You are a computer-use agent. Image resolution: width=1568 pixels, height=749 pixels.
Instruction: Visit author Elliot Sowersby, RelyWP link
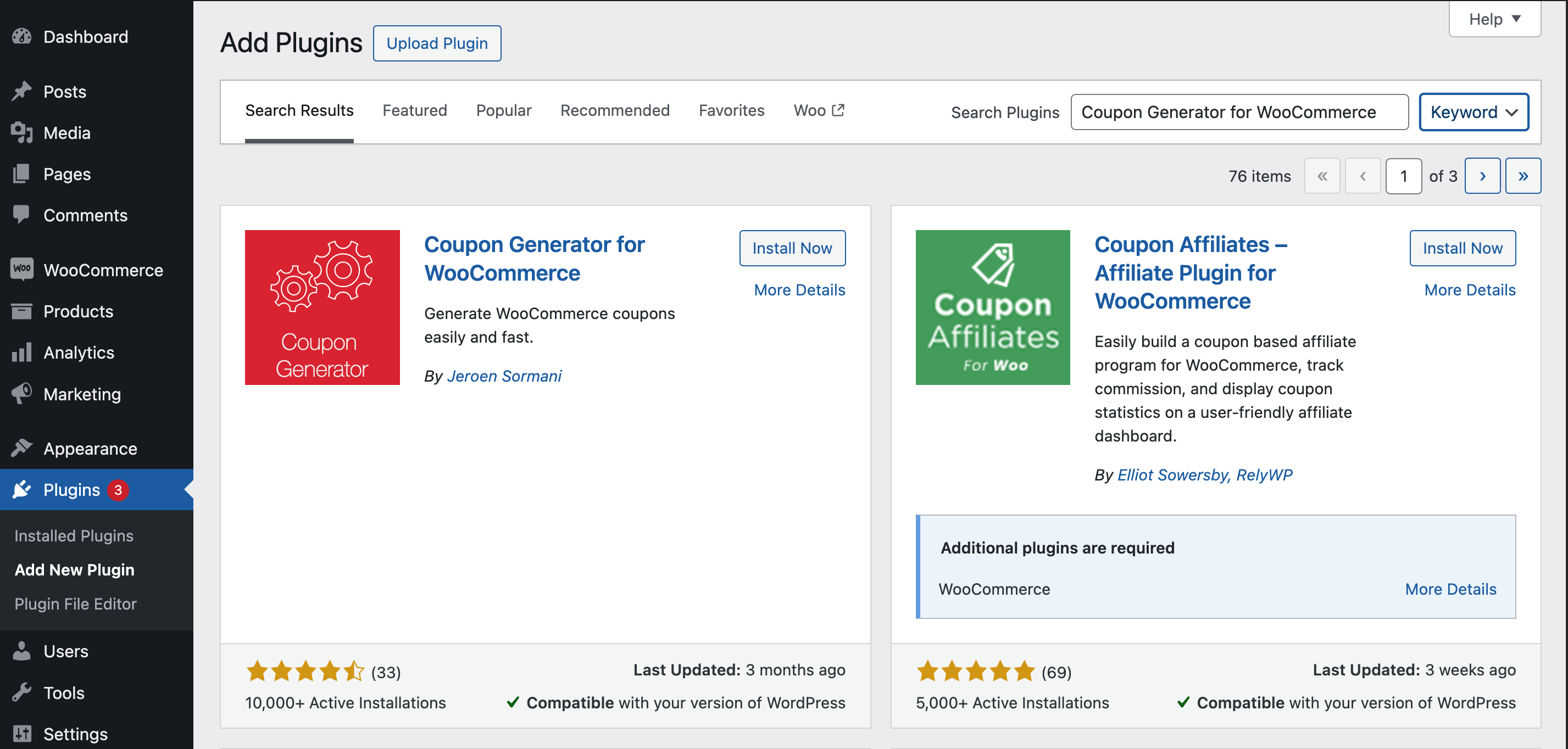point(1205,474)
